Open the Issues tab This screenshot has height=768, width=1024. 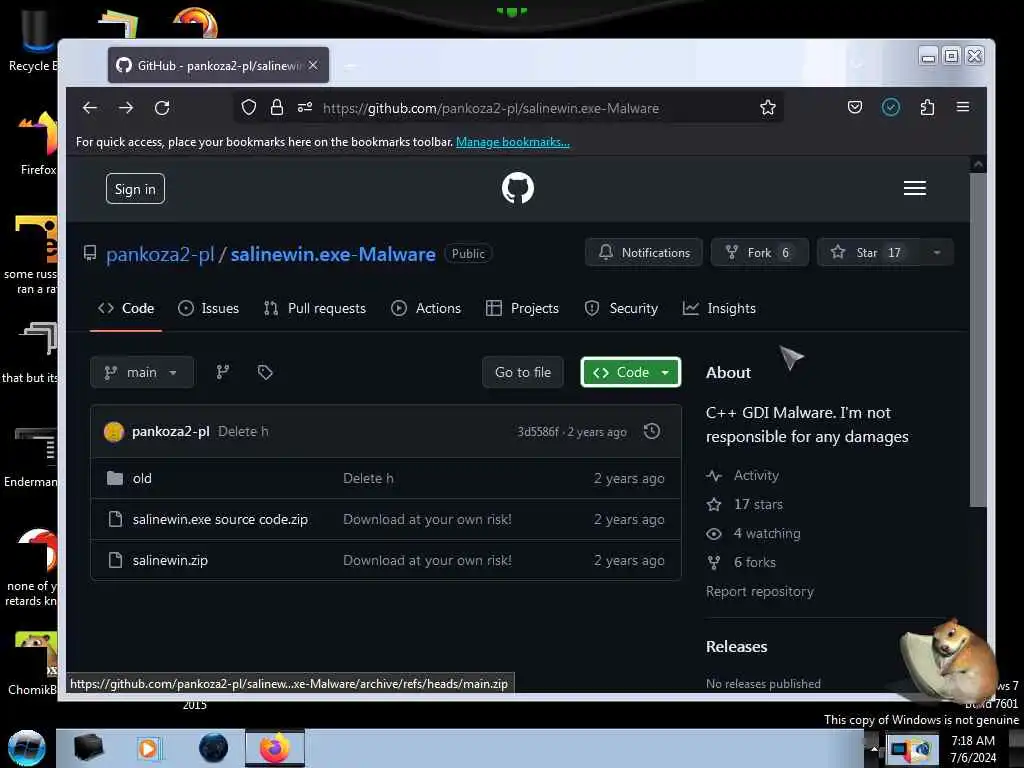pos(208,308)
